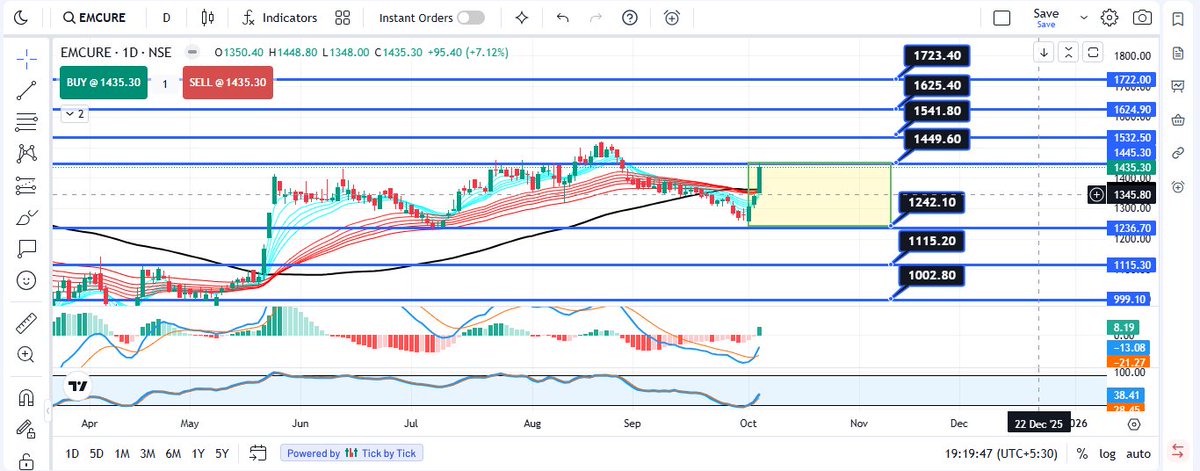Click the sparkle AI assistant icon
The width and height of the screenshot is (1200, 471).
(521, 17)
